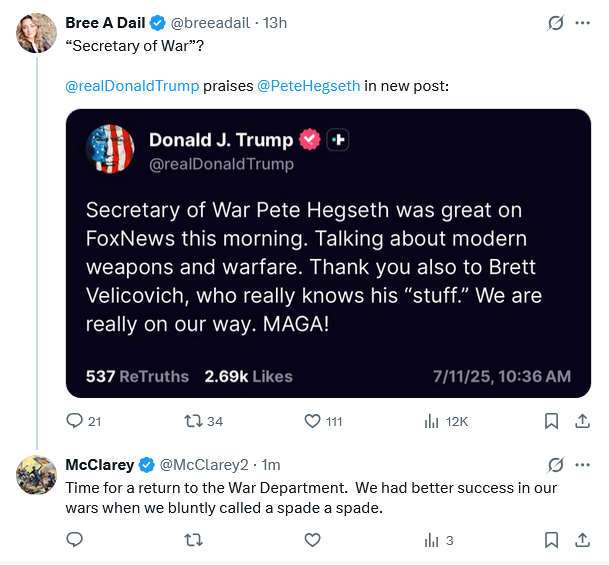The height and width of the screenshot is (565, 609).
Task: Open Grok explain icon on McClarey's reply
Action: click(555, 465)
